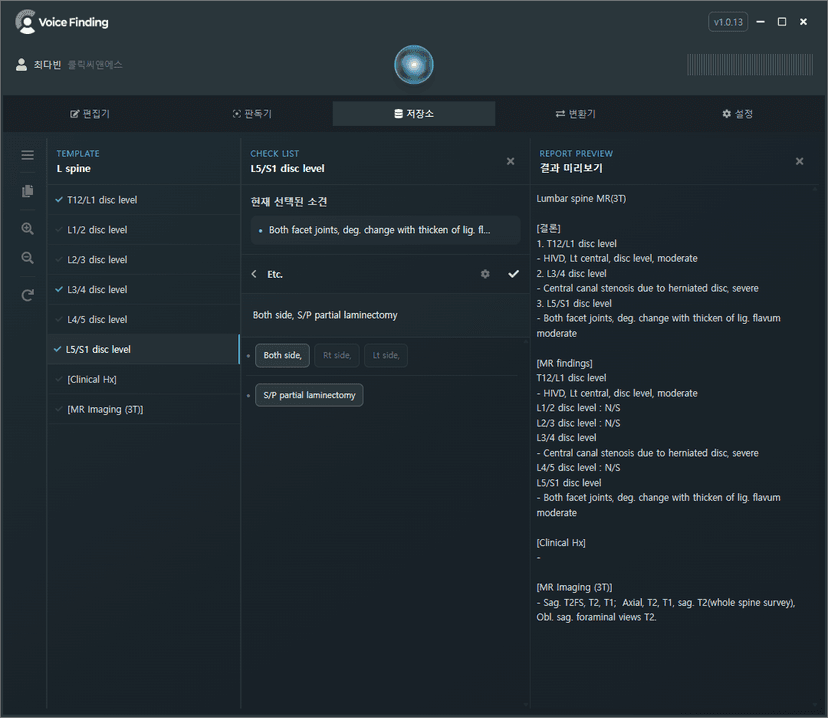Switch to the 편집기 tab
Screen dimensions: 828x718
90,114
